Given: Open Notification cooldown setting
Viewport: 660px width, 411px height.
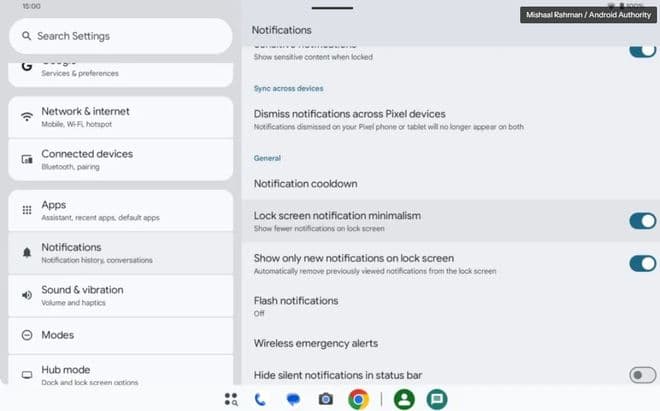Looking at the screenshot, I should coord(305,184).
